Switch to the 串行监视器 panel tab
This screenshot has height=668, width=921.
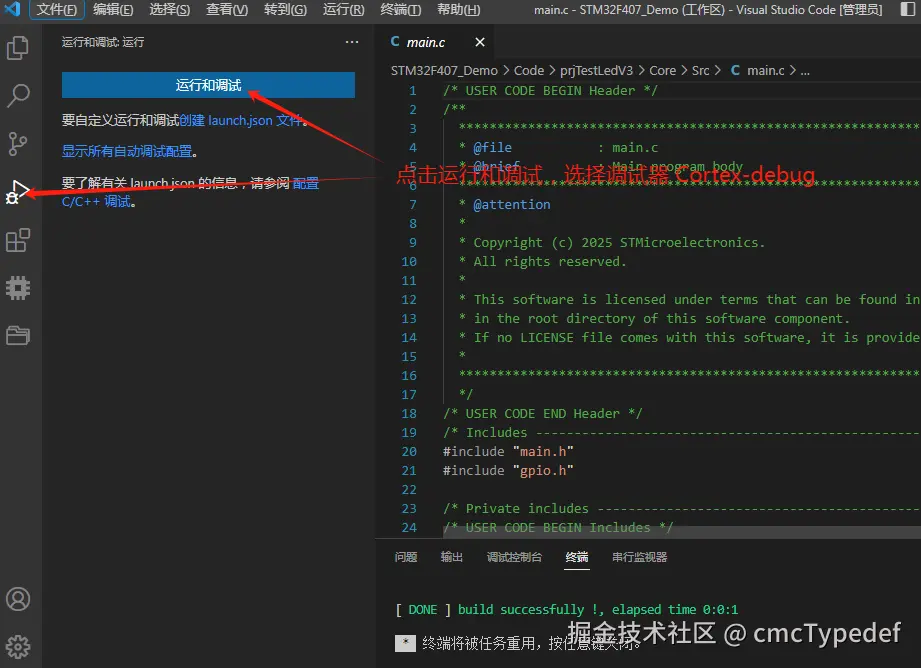640,557
